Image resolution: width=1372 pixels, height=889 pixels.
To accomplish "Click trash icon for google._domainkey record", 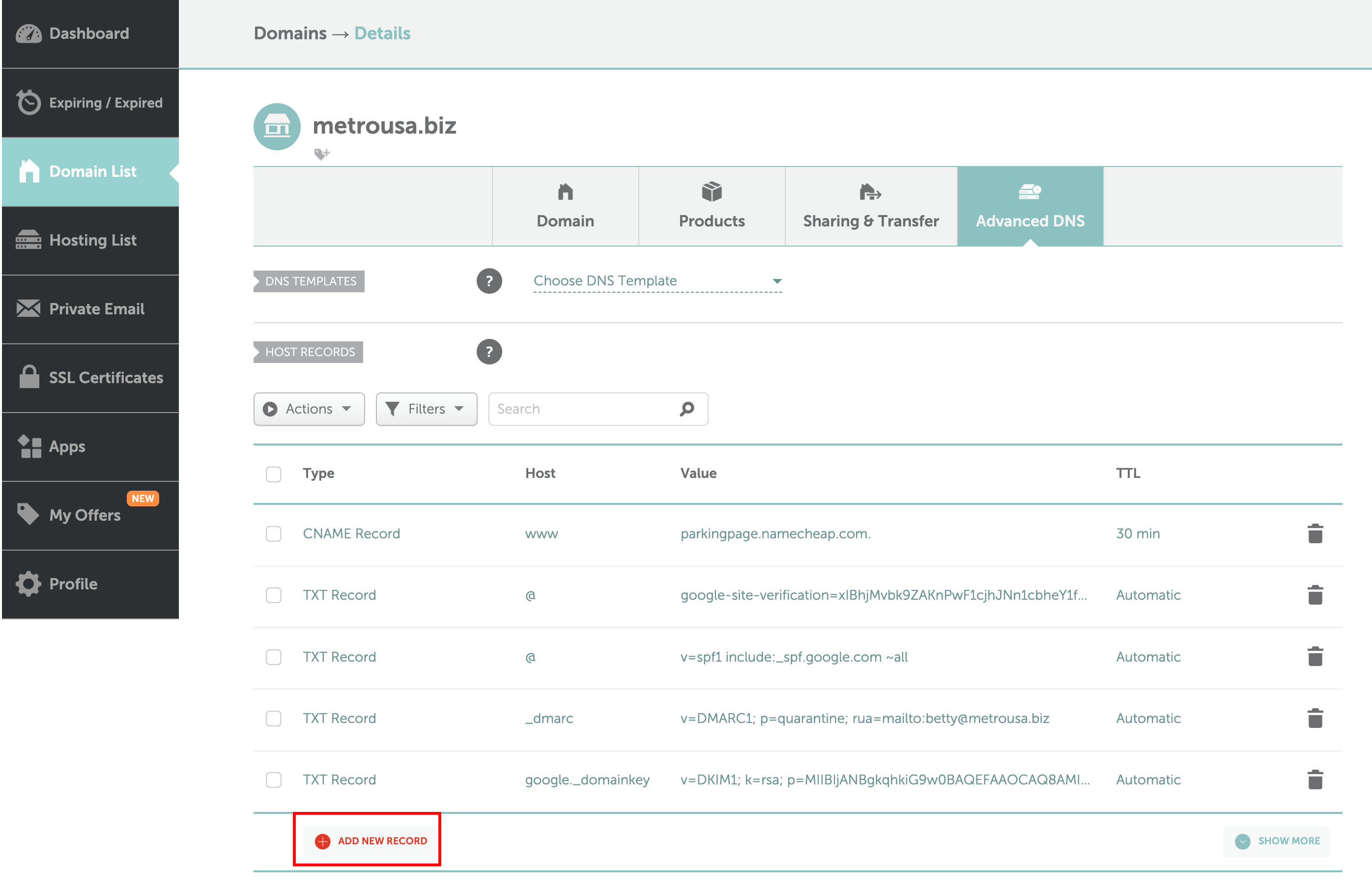I will 1315,779.
